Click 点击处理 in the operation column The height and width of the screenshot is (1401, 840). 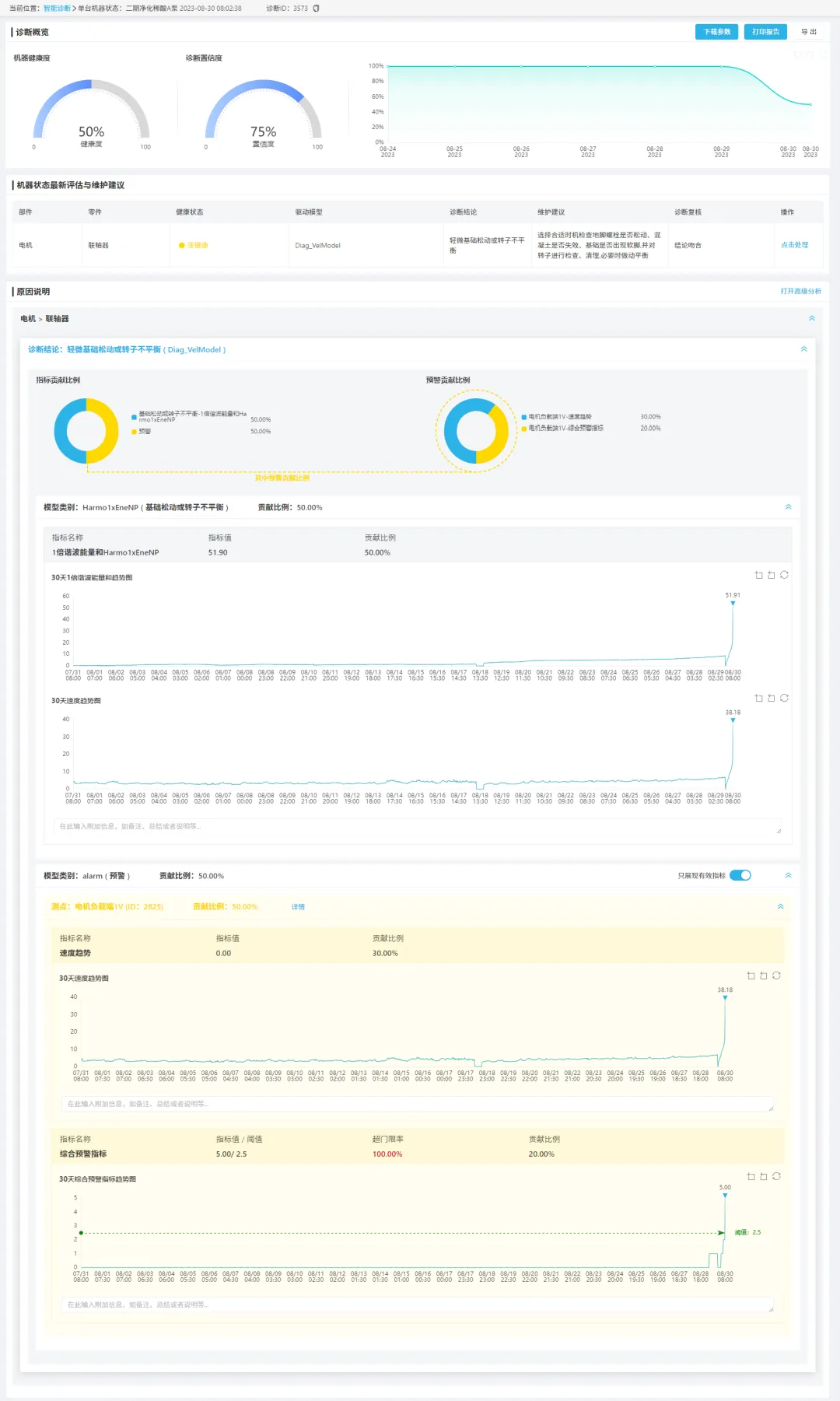coord(794,245)
